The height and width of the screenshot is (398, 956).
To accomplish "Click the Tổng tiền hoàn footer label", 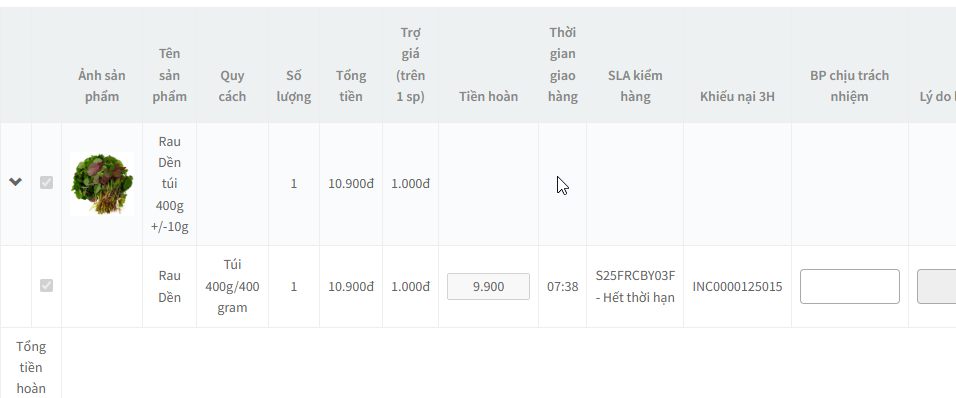I will pyautogui.click(x=31, y=368).
